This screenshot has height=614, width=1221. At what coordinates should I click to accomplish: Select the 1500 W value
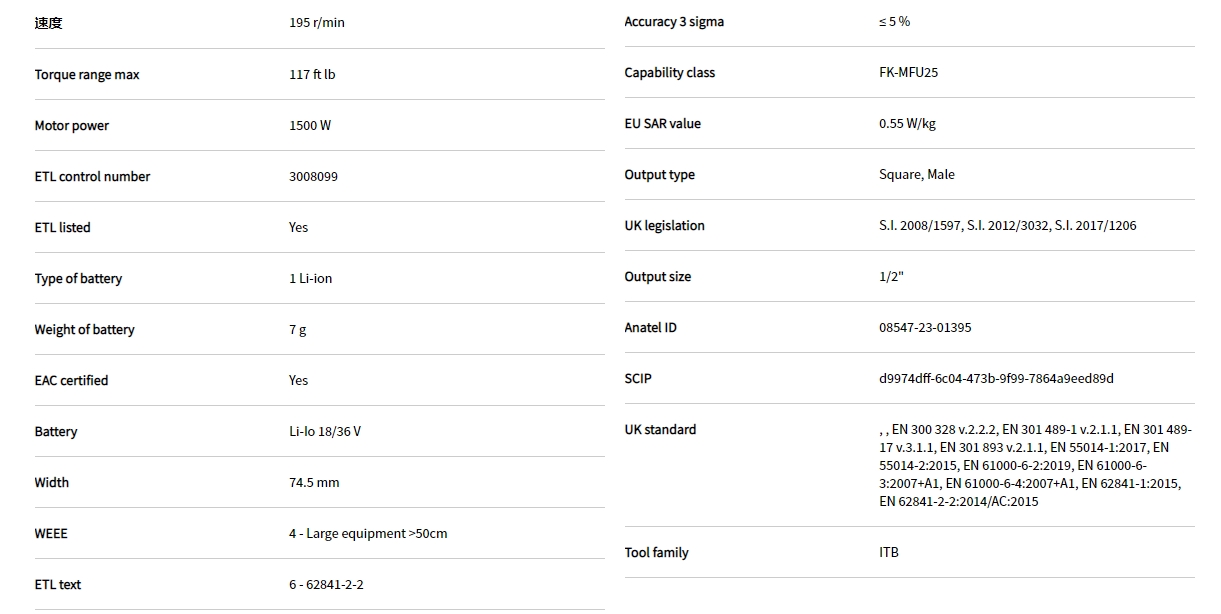(310, 126)
